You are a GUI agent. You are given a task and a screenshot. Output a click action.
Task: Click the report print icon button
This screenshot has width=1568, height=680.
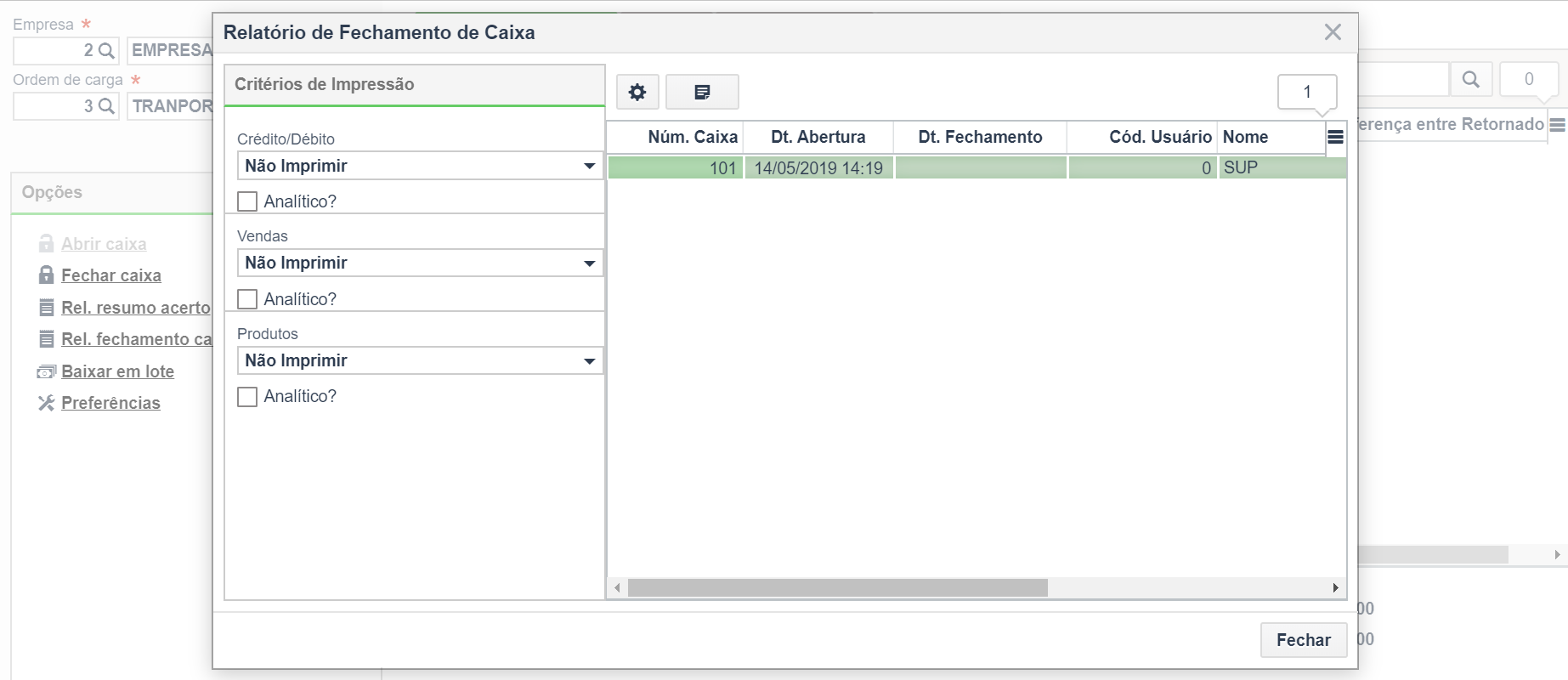pyautogui.click(x=702, y=92)
